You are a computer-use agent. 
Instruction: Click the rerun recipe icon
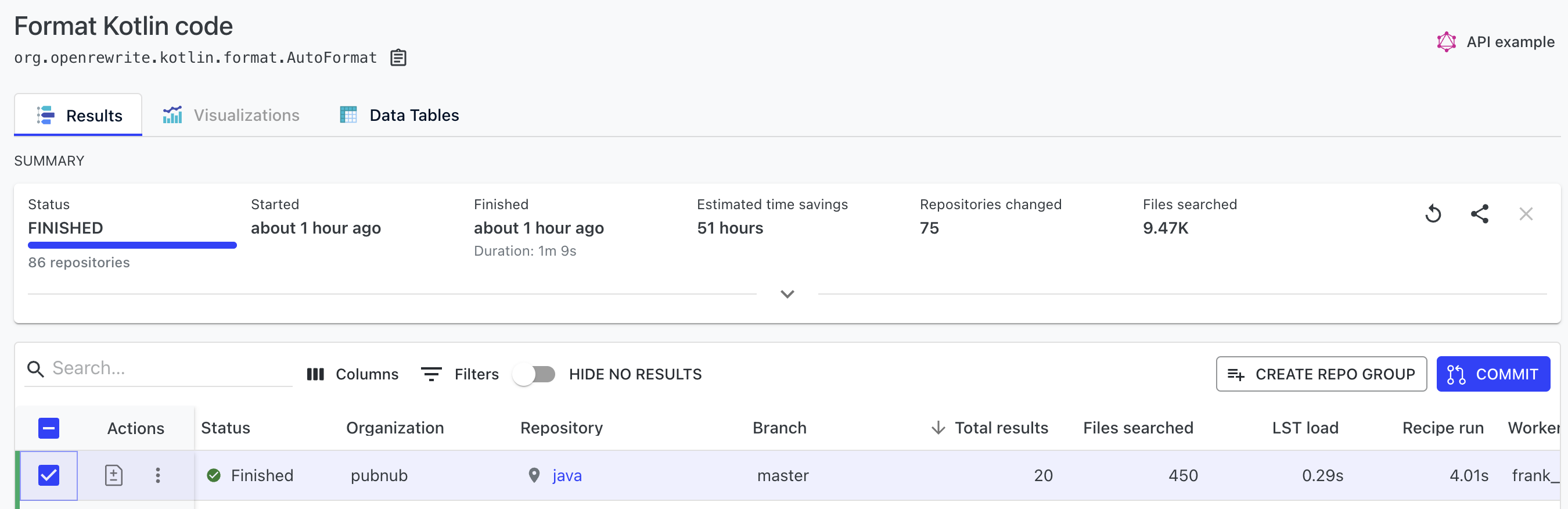pos(1433,214)
